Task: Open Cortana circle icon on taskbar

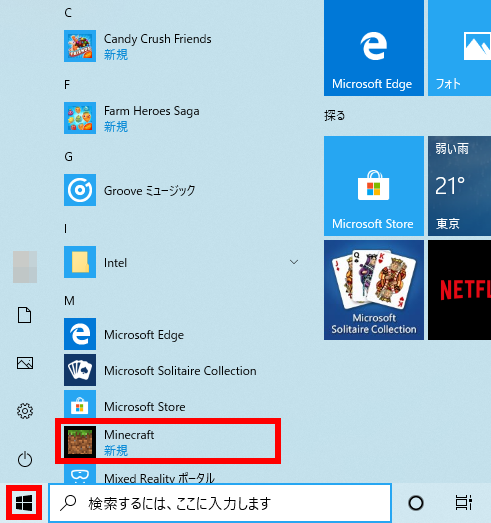Action: click(x=416, y=503)
